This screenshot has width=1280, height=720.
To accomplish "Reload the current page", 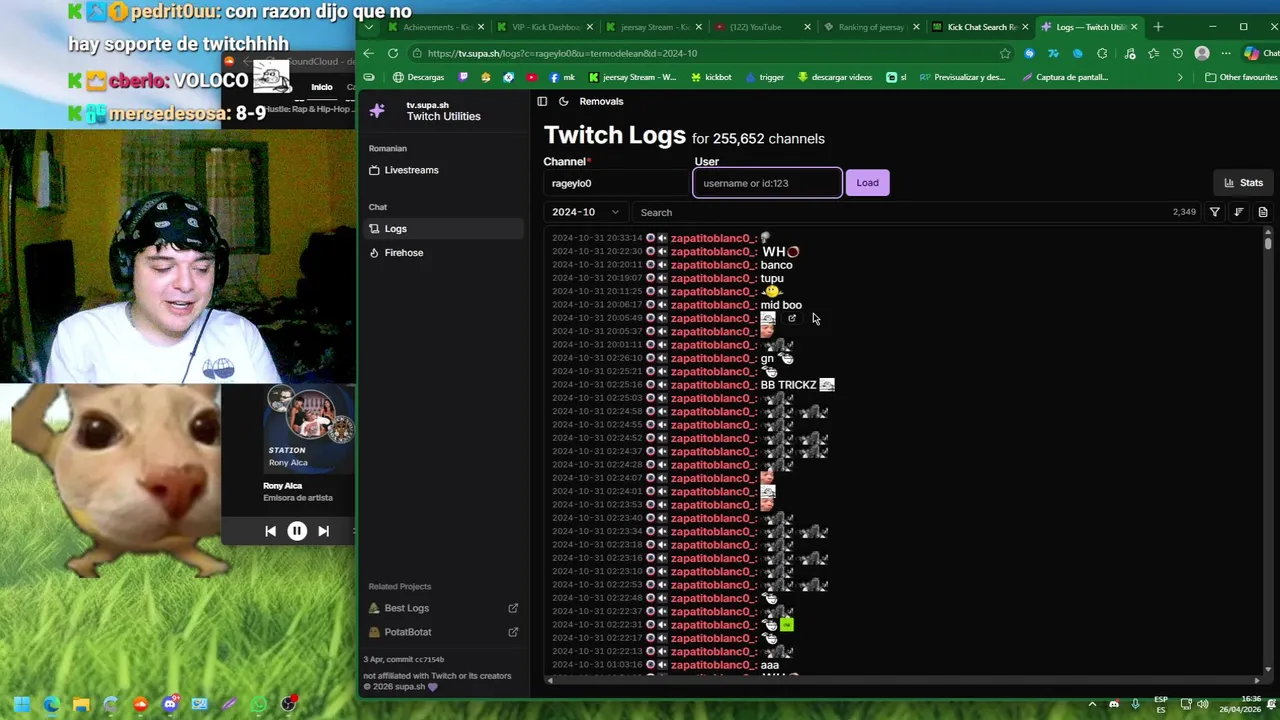I will 393,53.
